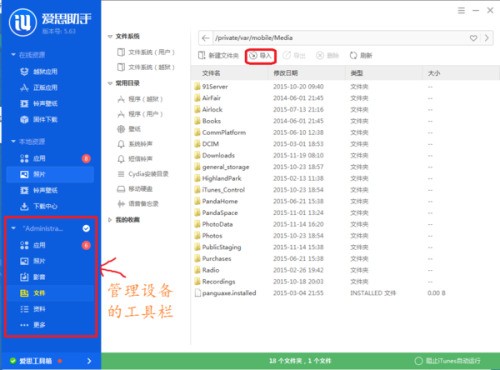Open 铃声壁纸 under 在线资源 section
Viewport: 500px width, 370px height.
tap(39, 104)
